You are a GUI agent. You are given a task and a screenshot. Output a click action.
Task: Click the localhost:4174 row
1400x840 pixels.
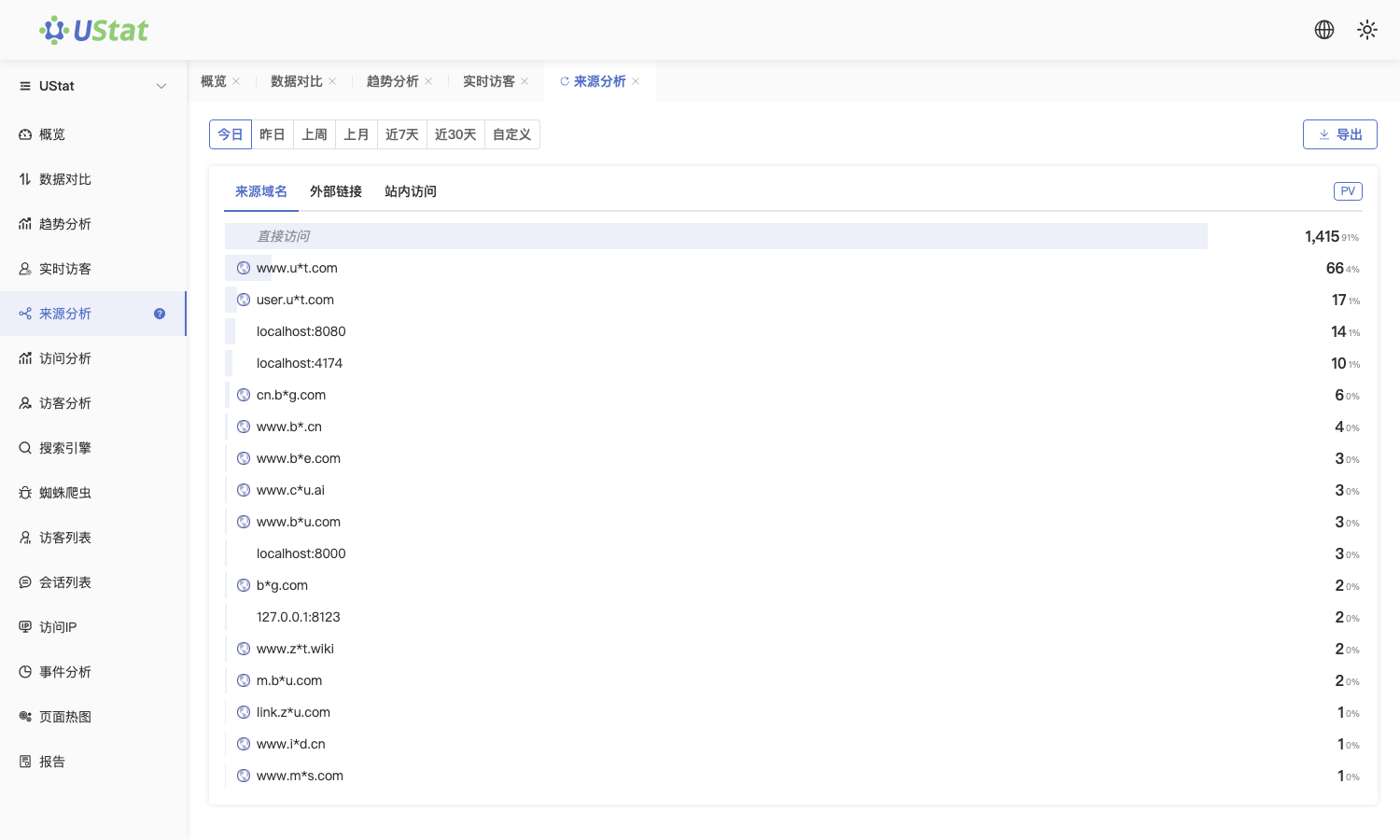(793, 363)
